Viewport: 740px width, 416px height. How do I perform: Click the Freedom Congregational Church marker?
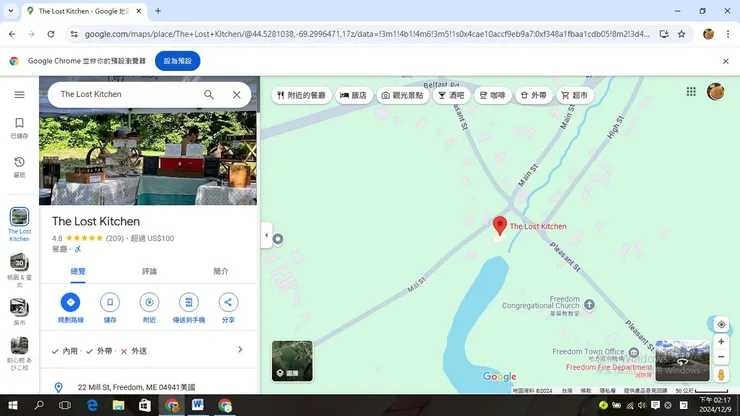(x=589, y=305)
